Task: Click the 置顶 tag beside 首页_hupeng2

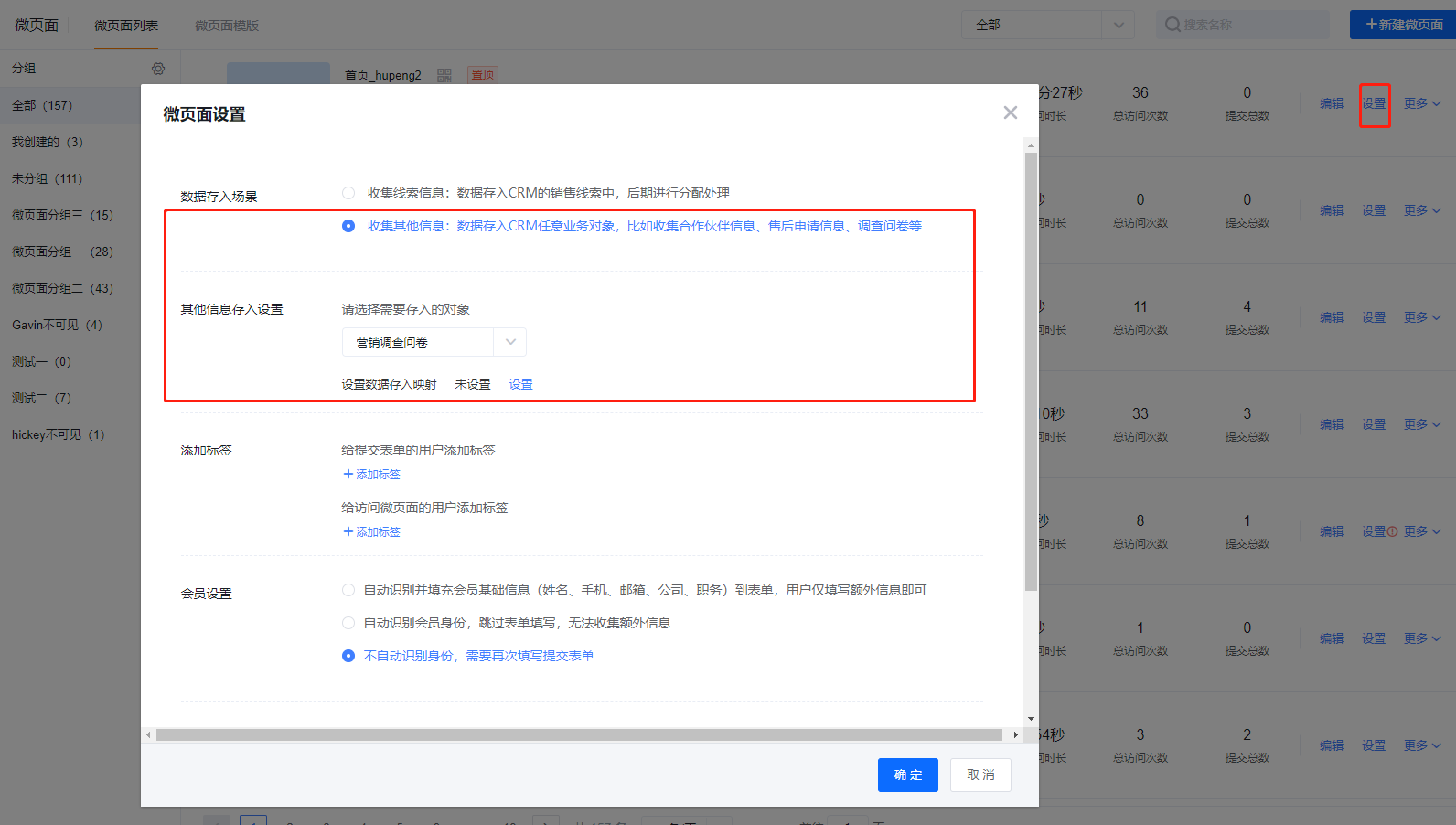Action: (x=483, y=75)
